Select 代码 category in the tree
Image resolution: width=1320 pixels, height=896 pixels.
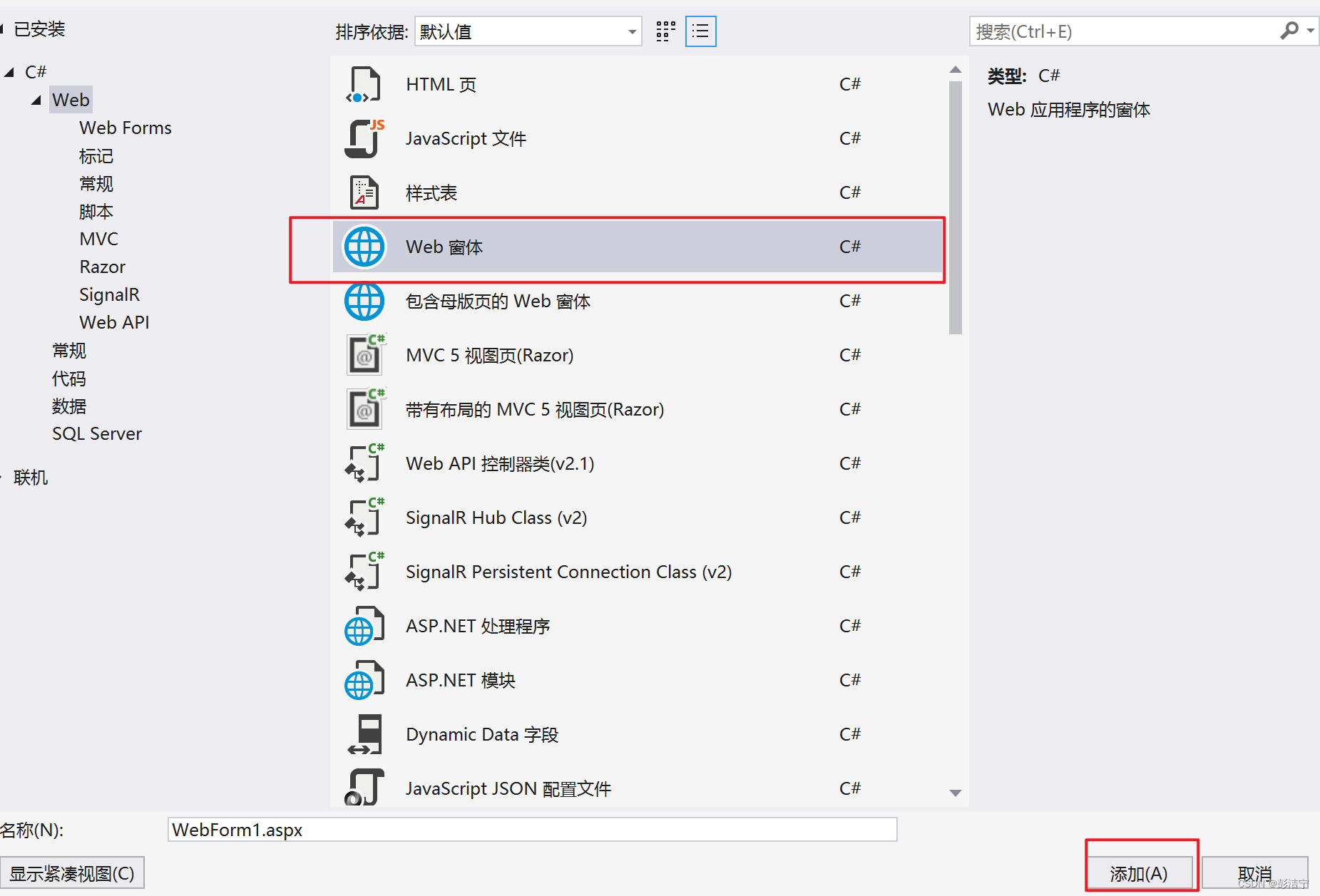[x=69, y=378]
